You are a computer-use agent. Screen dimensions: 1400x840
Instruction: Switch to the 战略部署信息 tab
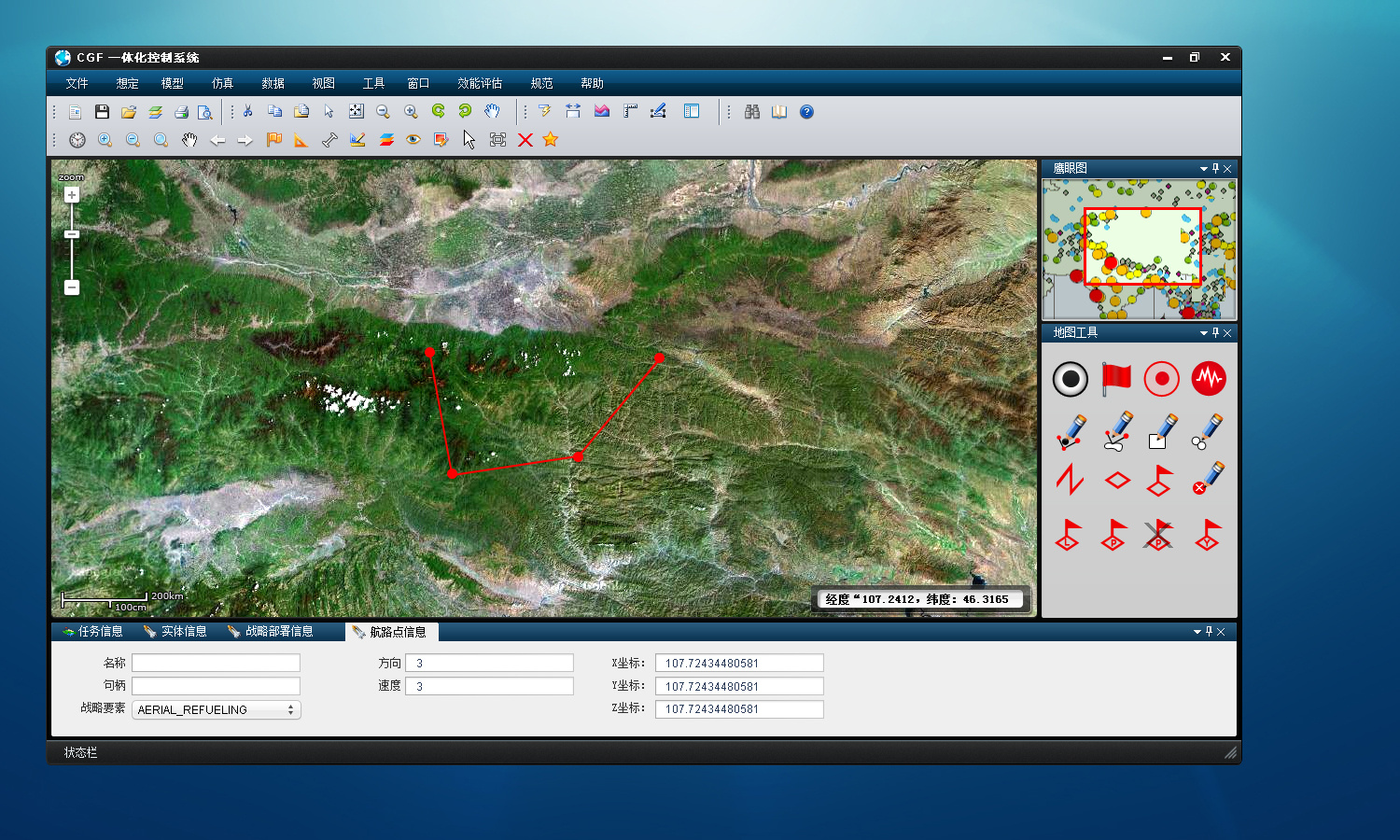271,632
